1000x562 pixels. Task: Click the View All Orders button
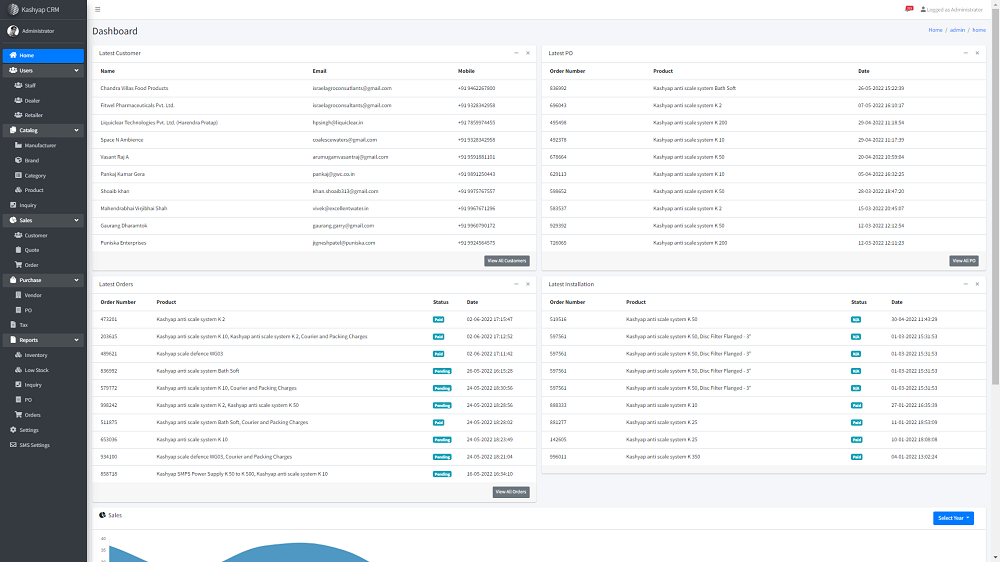pos(510,492)
